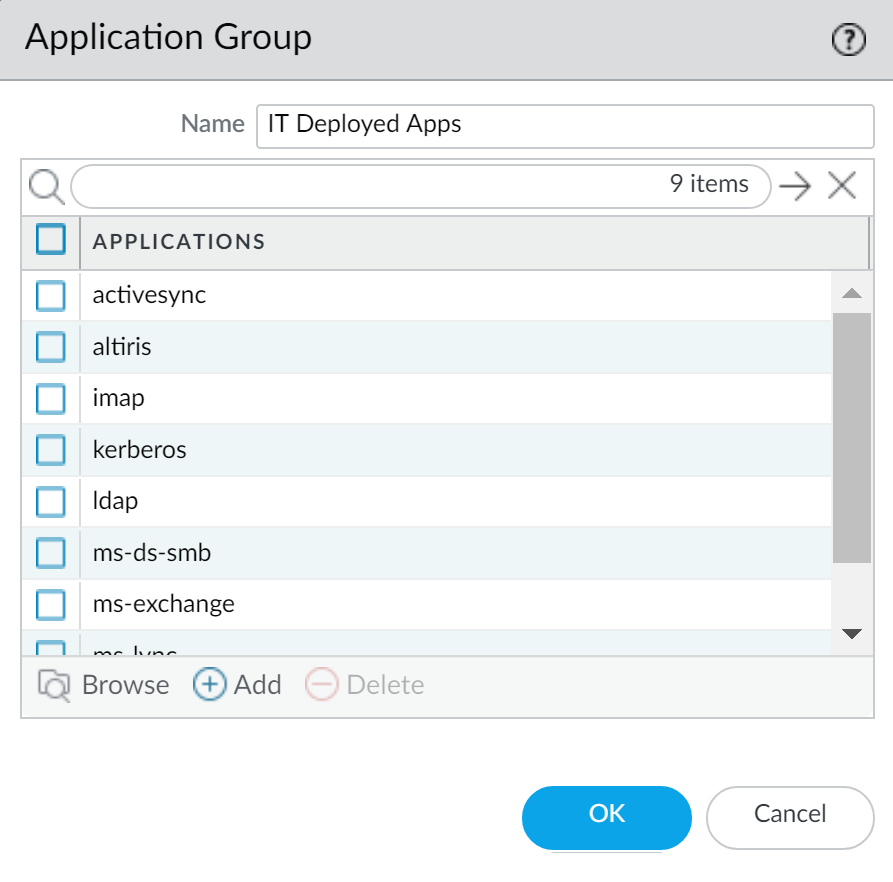
Task: Toggle the select-all Applications checkbox
Action: [51, 241]
